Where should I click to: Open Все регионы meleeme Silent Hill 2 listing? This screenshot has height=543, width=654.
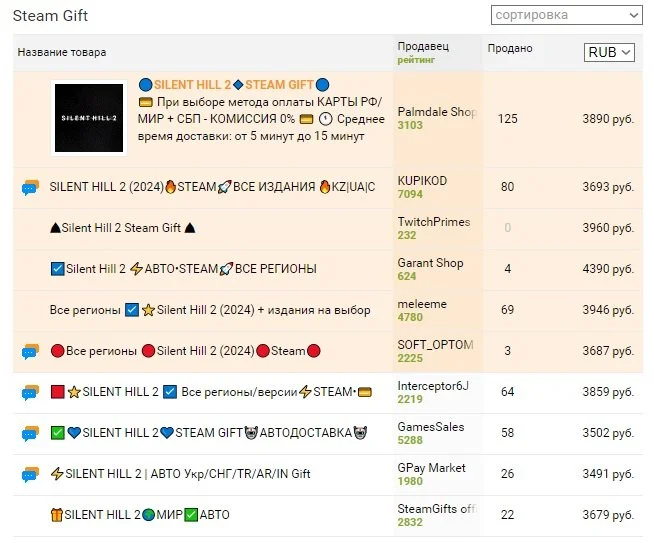coord(210,310)
